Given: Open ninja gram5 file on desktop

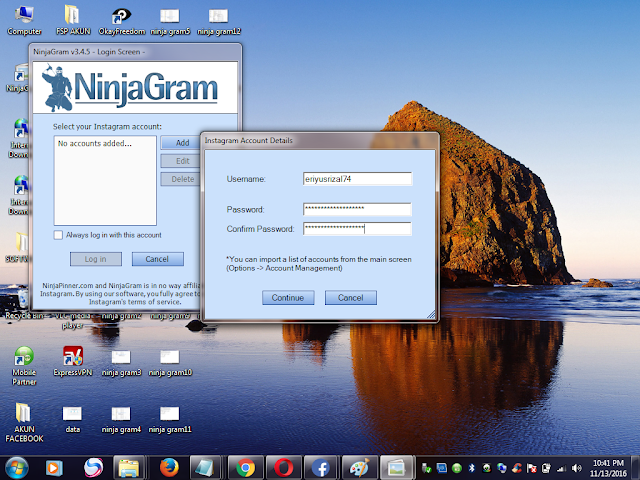Looking at the screenshot, I should click(x=170, y=20).
